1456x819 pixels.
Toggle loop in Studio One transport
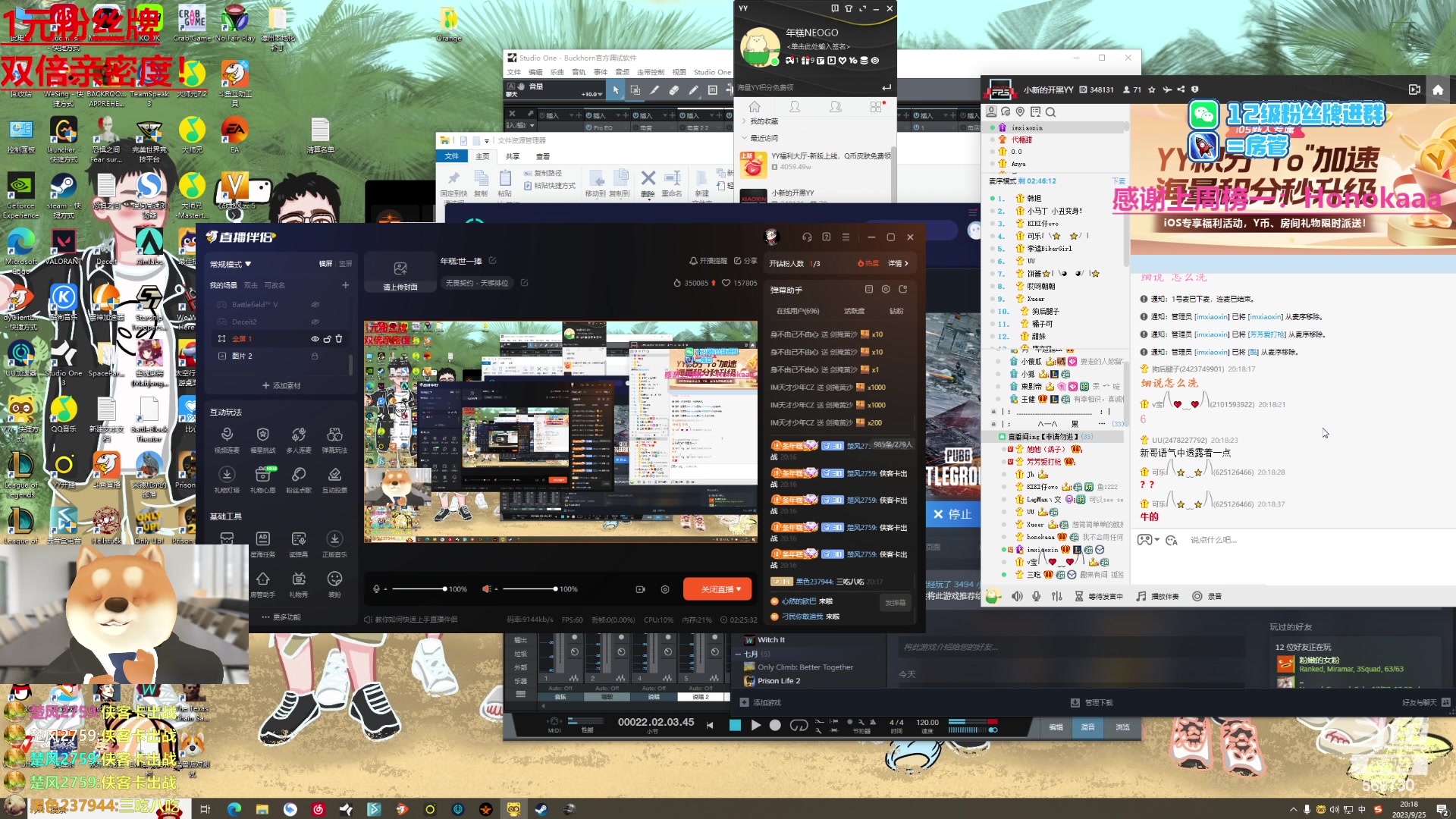pyautogui.click(x=799, y=726)
